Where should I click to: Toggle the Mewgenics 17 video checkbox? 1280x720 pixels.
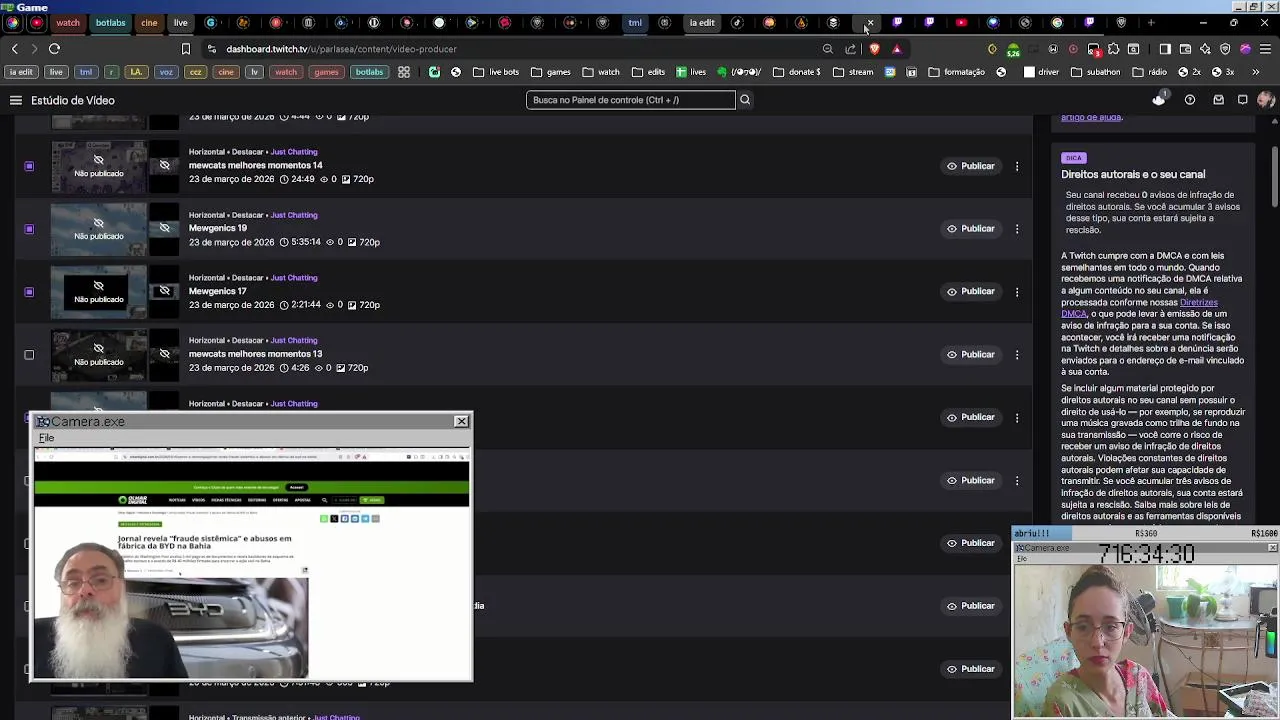point(29,292)
